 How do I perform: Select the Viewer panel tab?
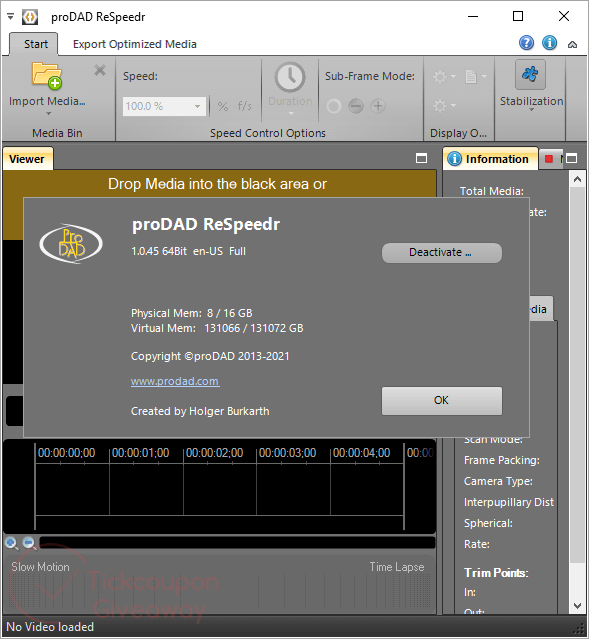tap(27, 159)
